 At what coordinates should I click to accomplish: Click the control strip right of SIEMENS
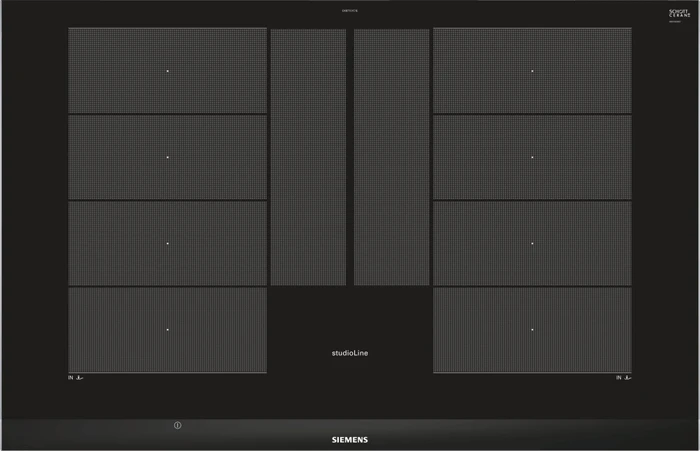tap(533, 434)
